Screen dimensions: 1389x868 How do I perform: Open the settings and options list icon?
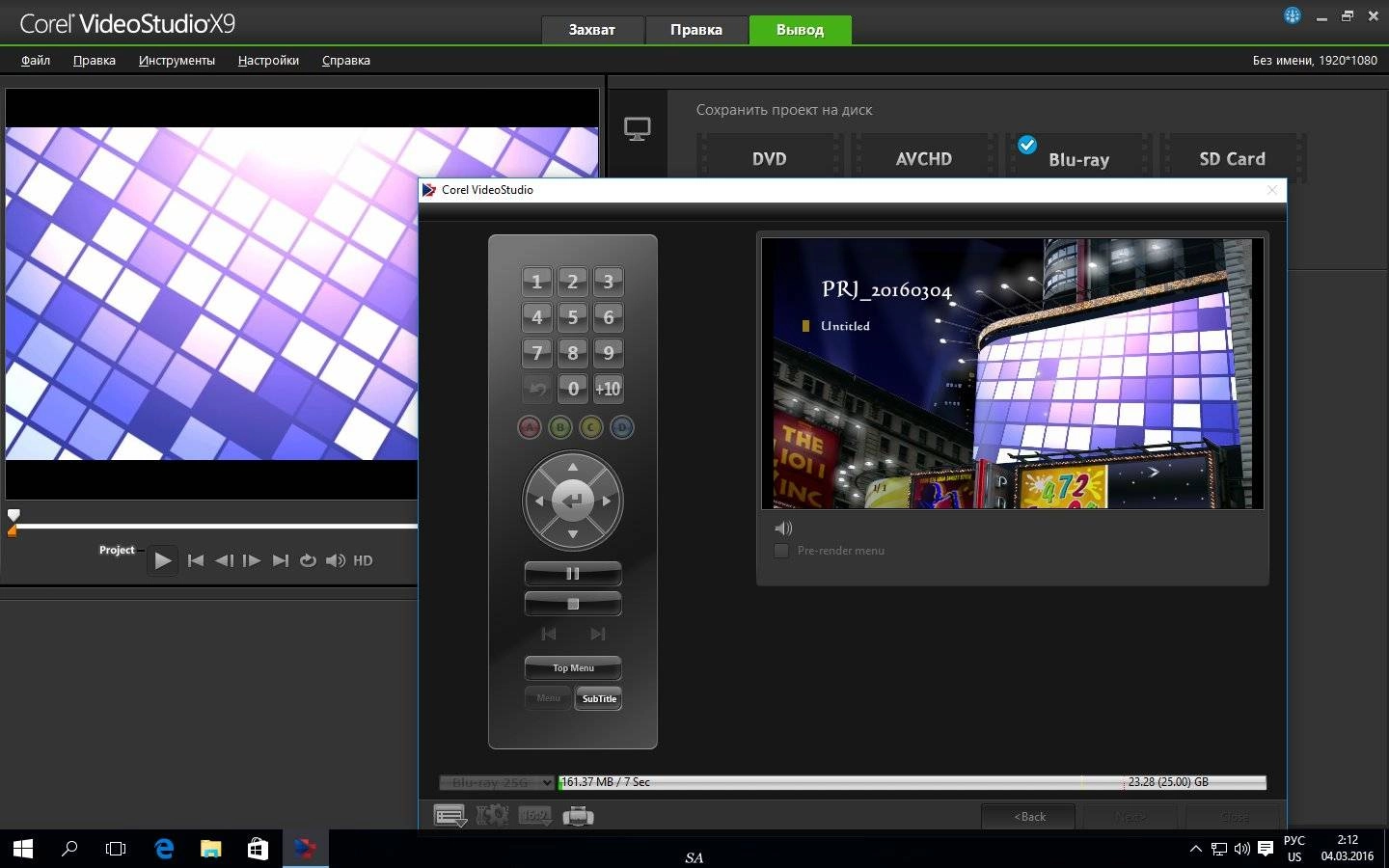(x=450, y=816)
